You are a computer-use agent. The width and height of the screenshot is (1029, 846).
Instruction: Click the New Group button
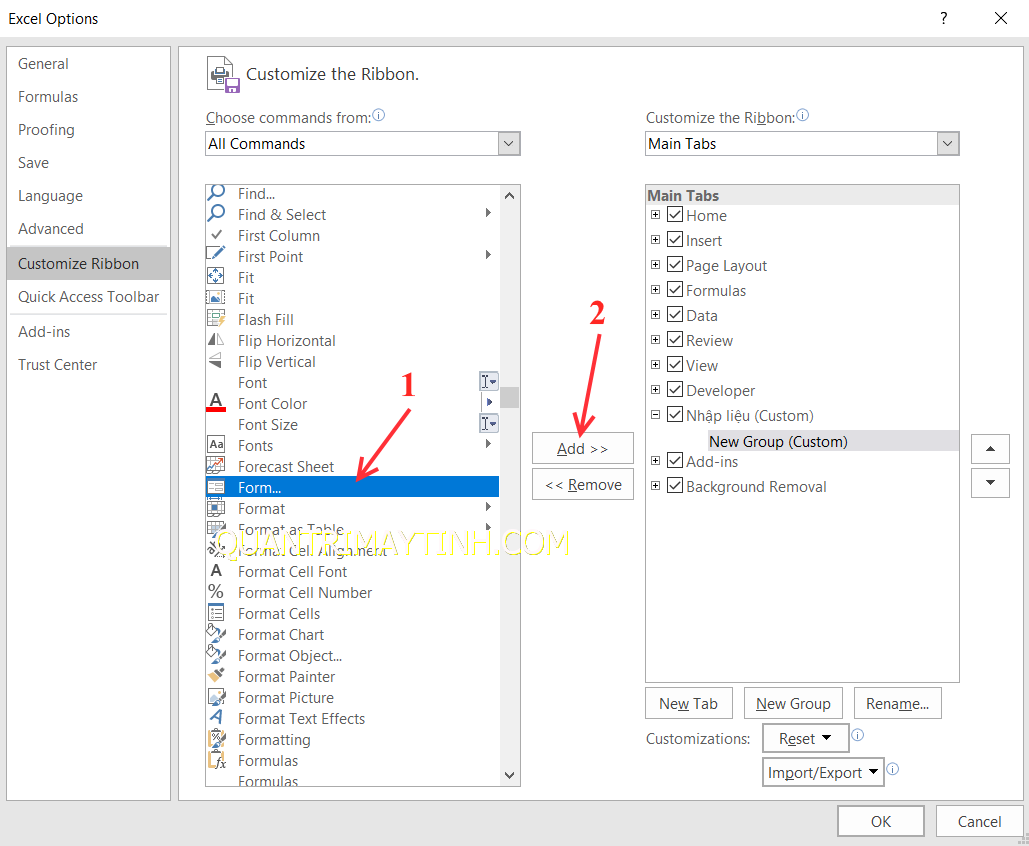pos(793,704)
